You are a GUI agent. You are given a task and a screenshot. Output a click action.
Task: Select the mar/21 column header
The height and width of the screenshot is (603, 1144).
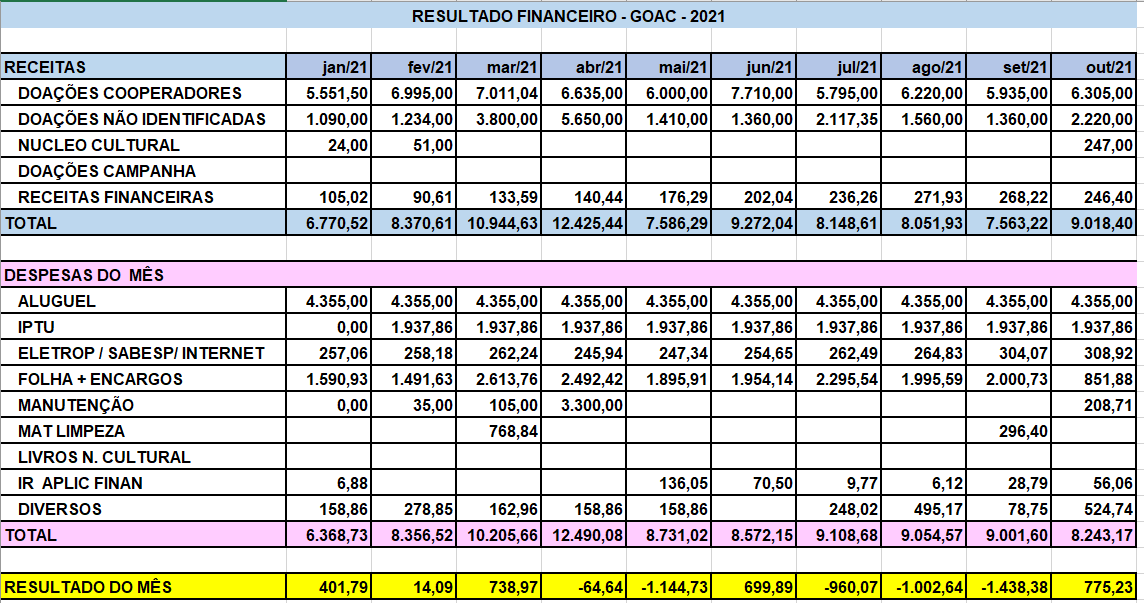(x=498, y=67)
